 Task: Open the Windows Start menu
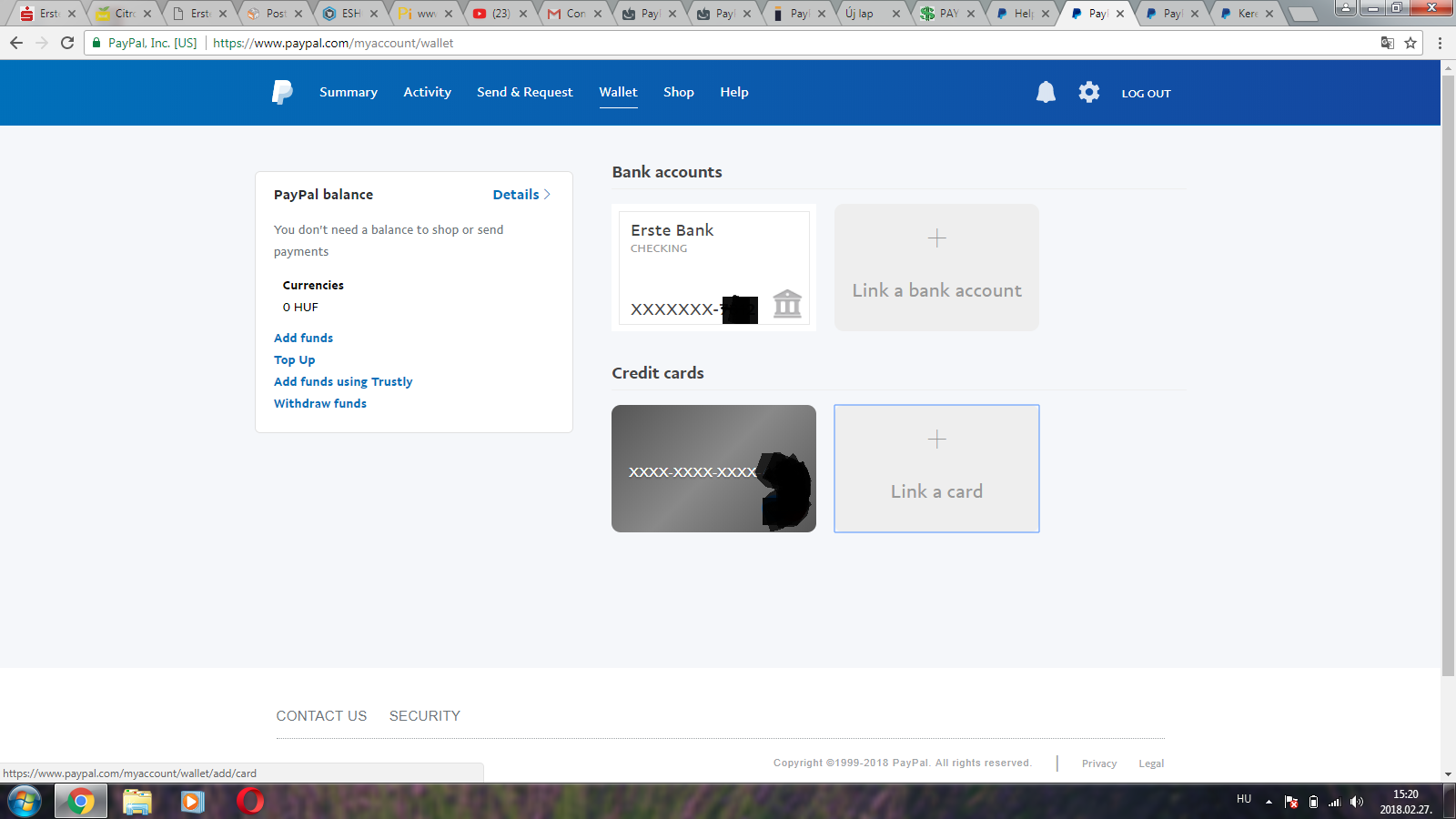tap(25, 802)
